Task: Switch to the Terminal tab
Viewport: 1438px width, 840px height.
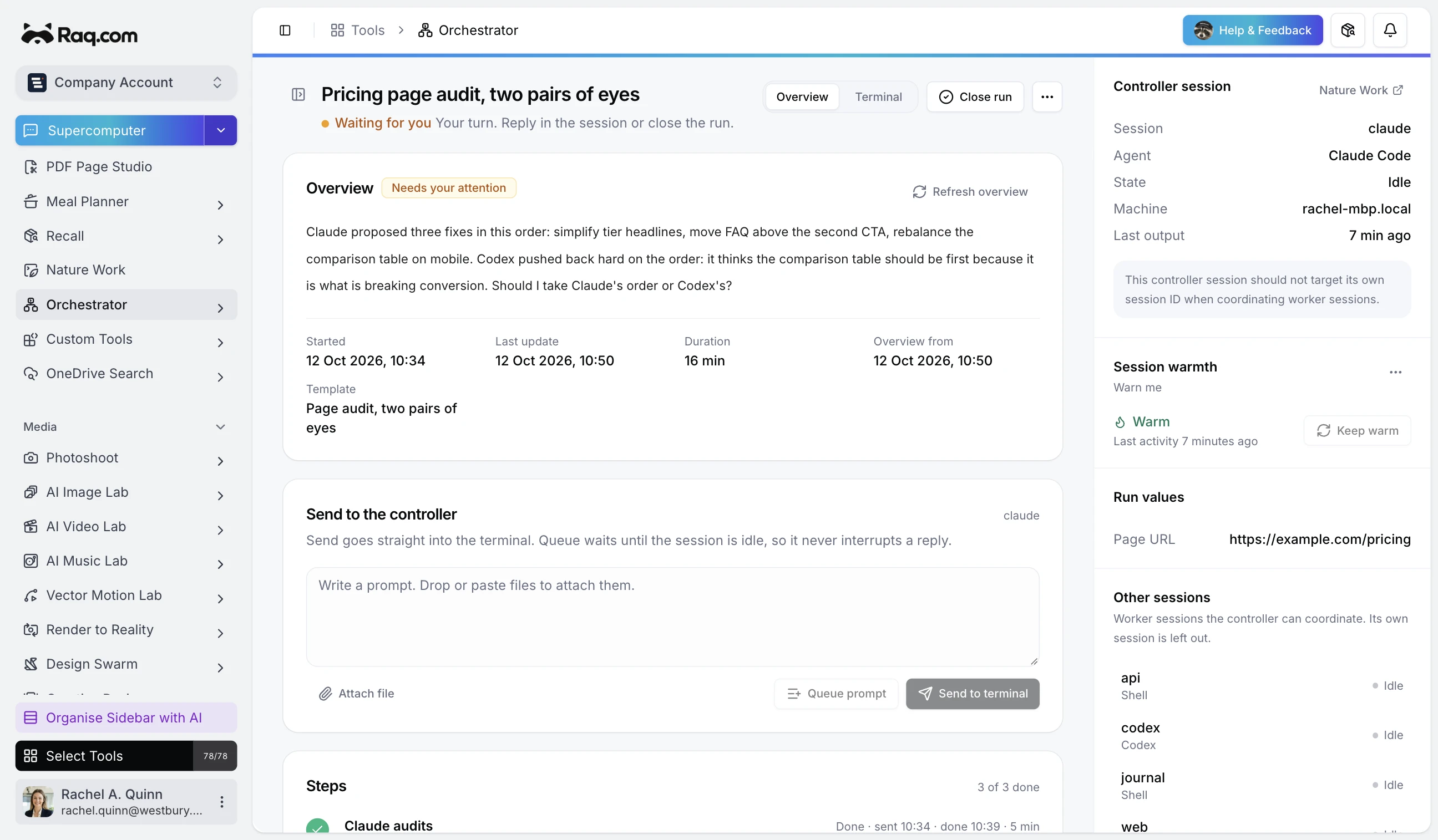Action: pyautogui.click(x=878, y=97)
